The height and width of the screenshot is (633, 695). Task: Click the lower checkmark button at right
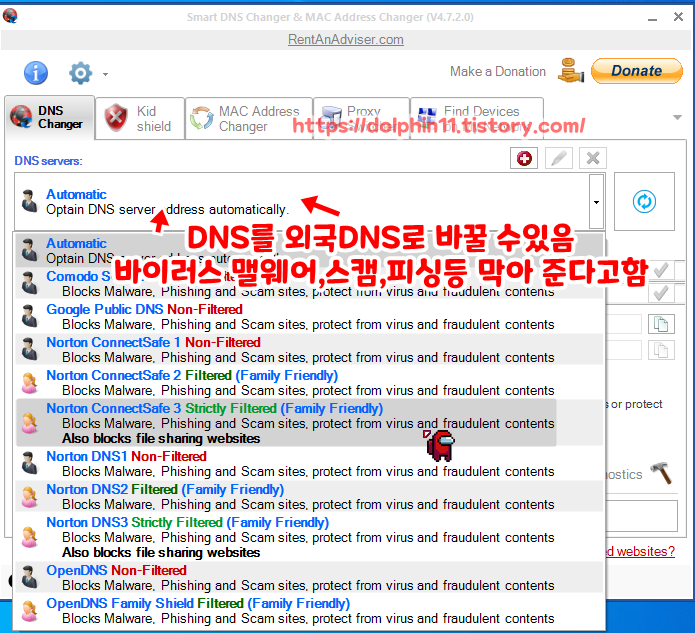[x=661, y=293]
